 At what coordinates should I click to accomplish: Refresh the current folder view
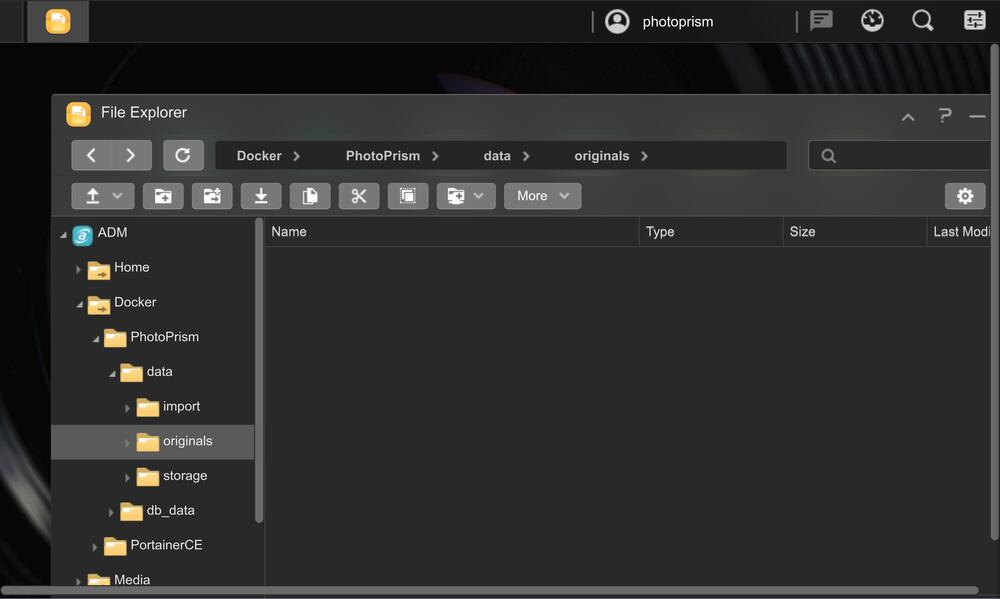(x=183, y=154)
